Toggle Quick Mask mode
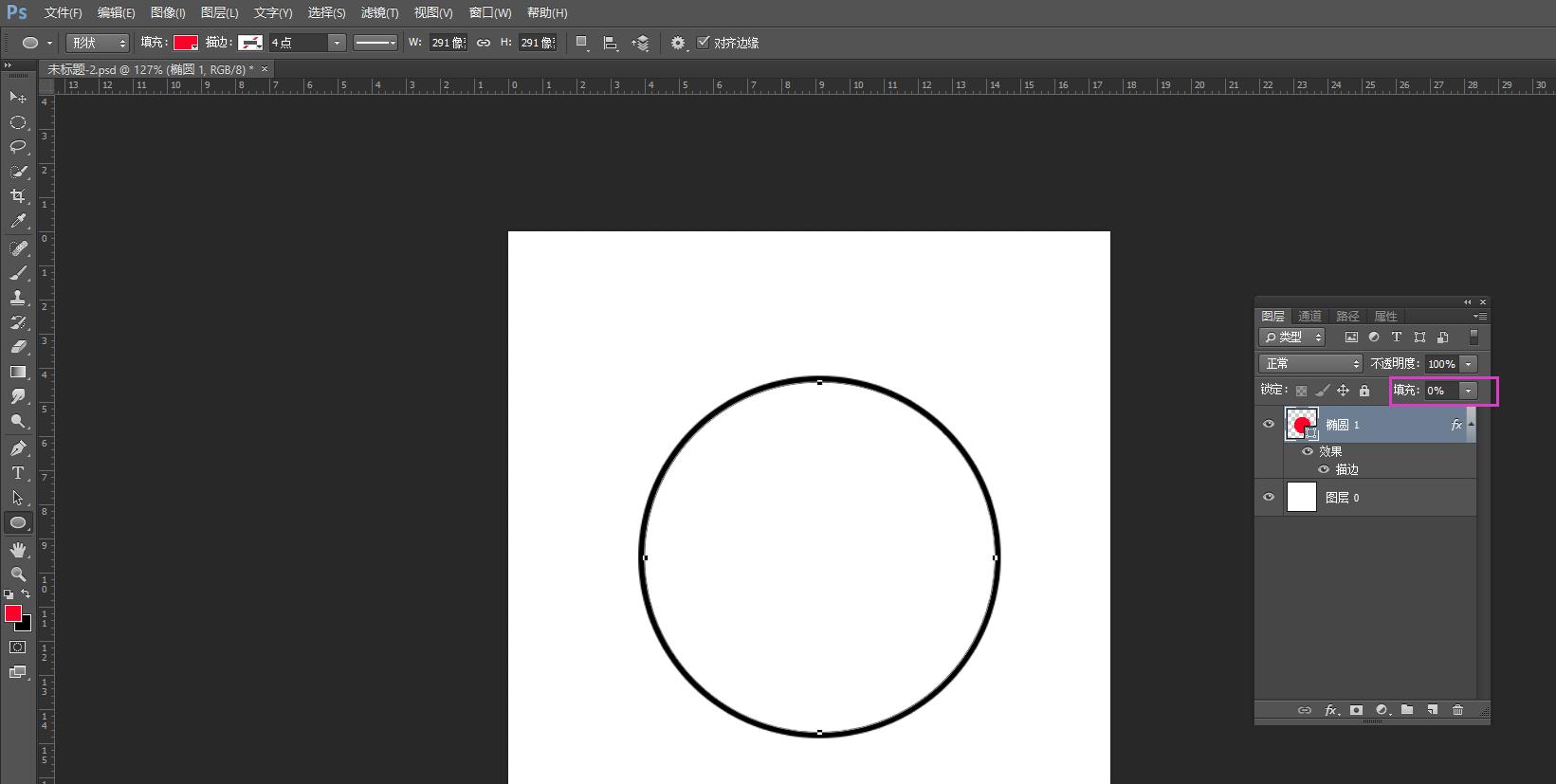This screenshot has height=784, width=1556. 17,647
